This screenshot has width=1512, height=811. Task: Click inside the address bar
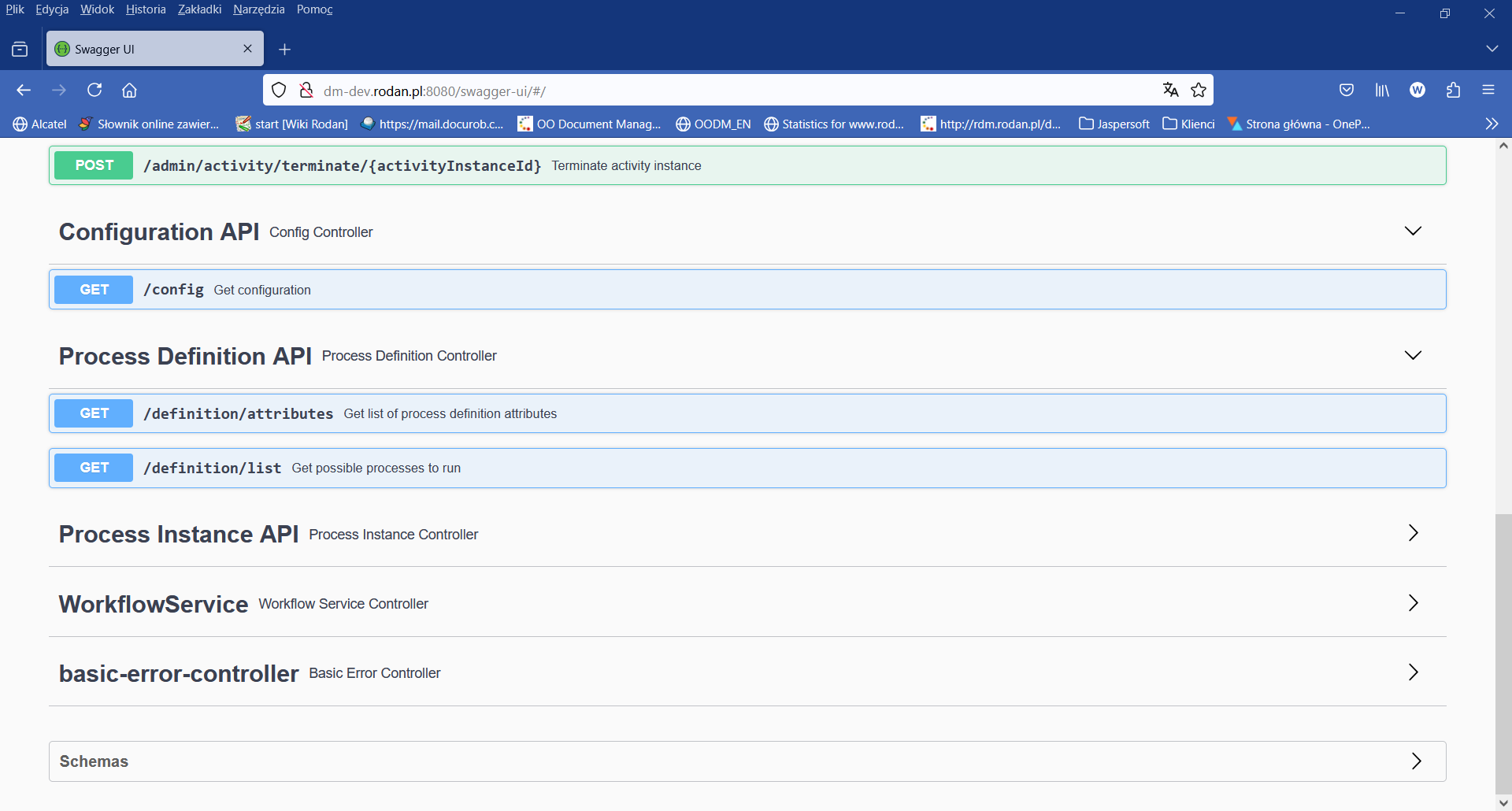pyautogui.click(x=709, y=90)
